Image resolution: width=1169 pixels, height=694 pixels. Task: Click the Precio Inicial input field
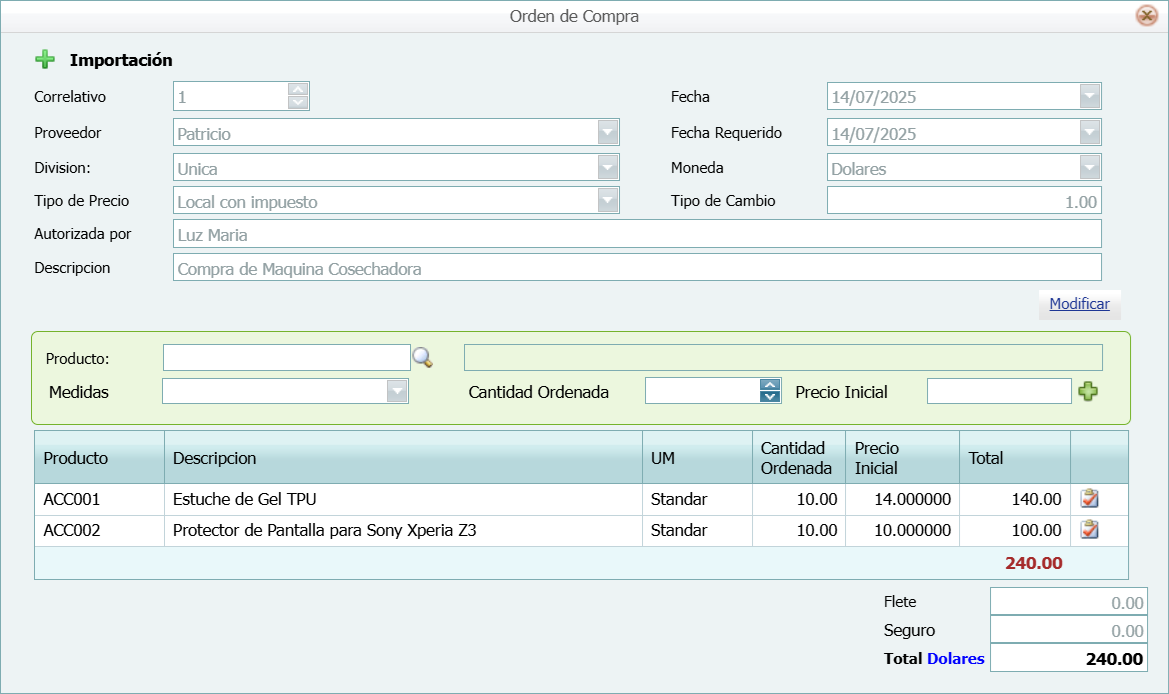[998, 392]
